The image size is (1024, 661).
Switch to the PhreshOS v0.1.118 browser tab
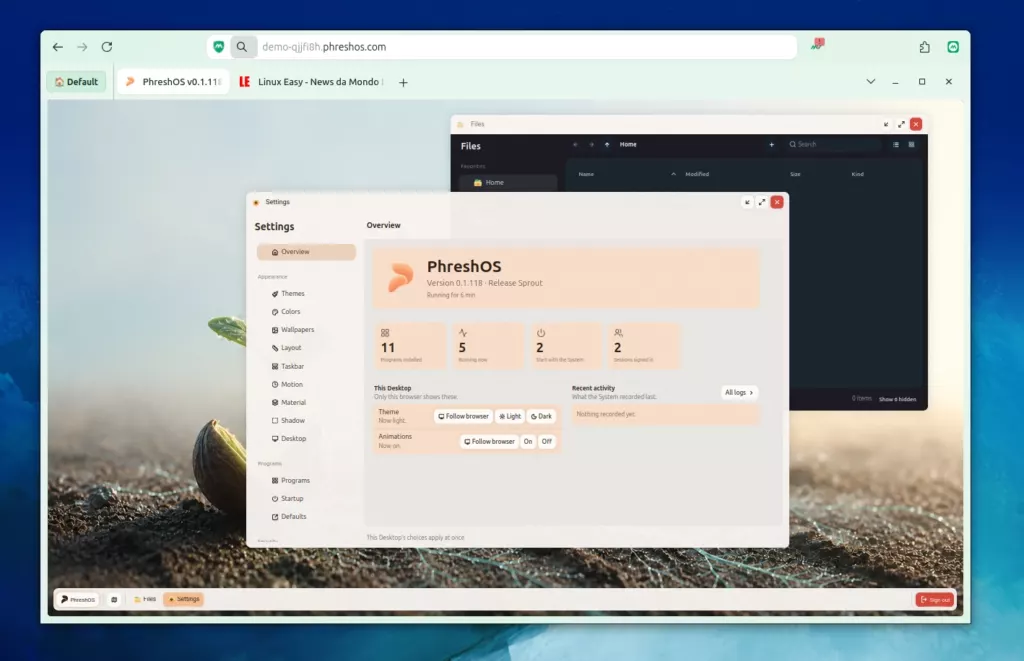click(174, 82)
